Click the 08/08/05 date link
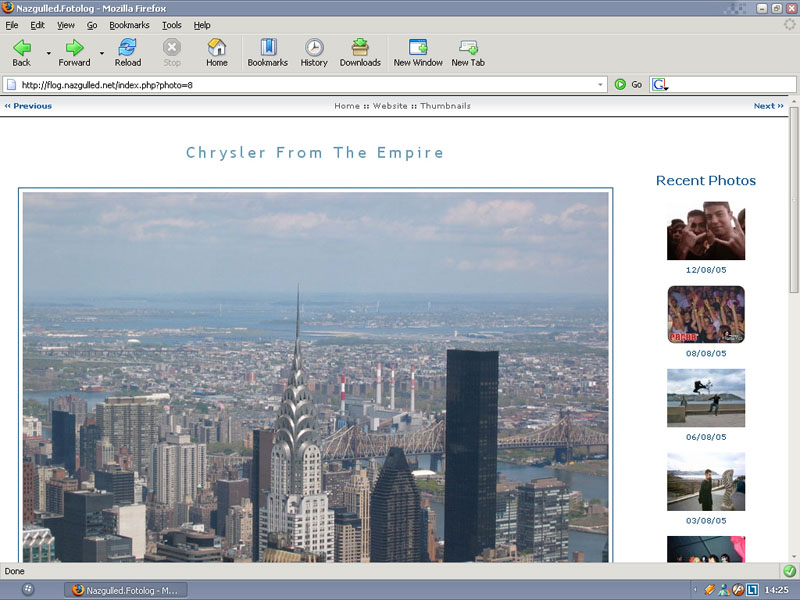 (706, 354)
